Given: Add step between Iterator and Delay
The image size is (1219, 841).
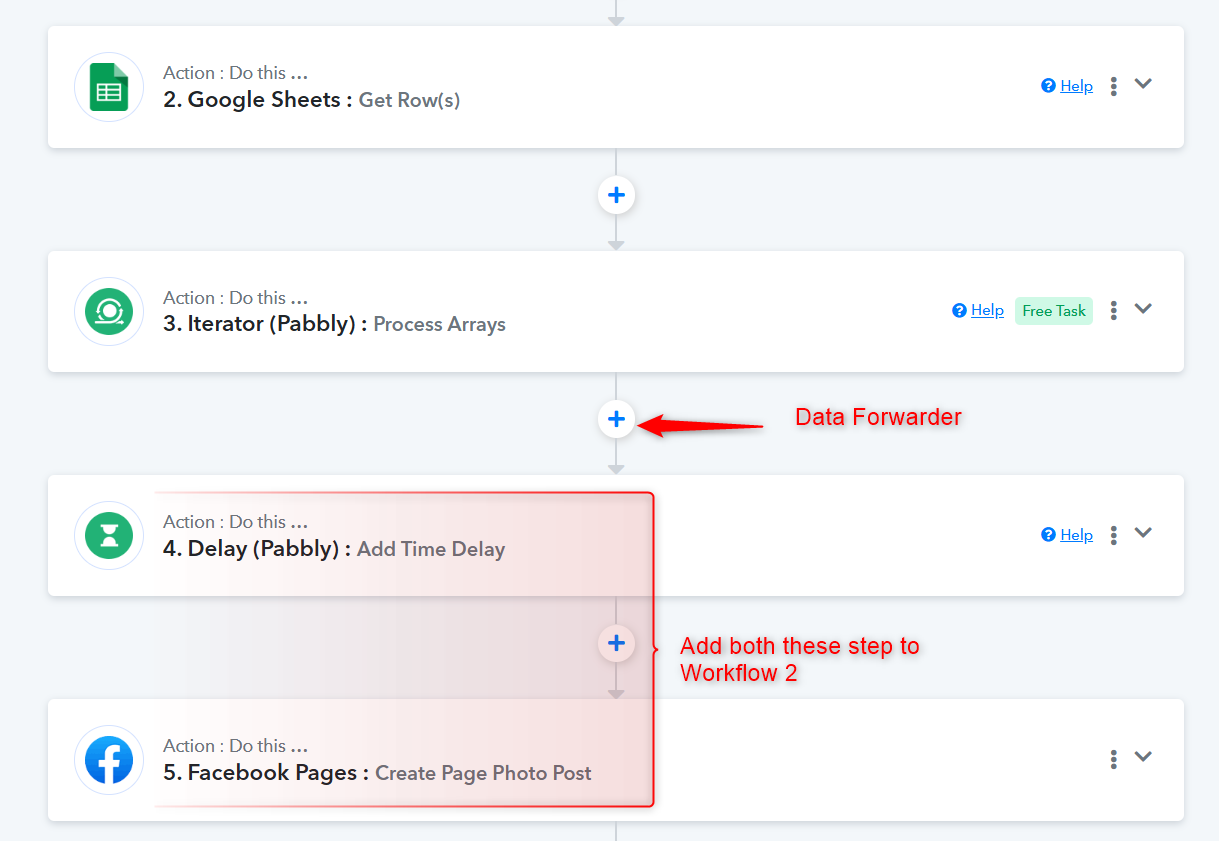Looking at the screenshot, I should (x=616, y=419).
